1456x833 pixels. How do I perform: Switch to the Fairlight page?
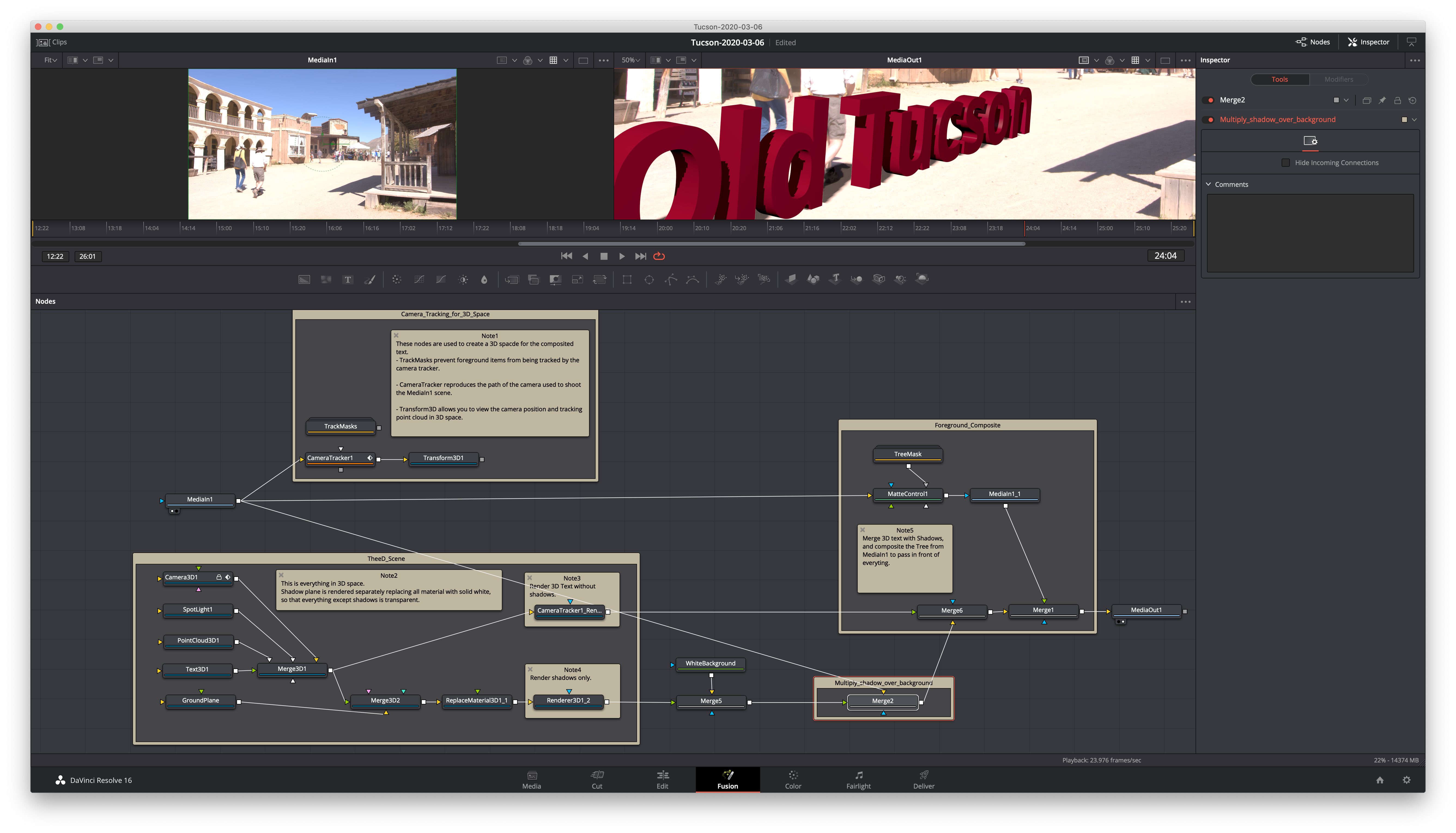click(858, 780)
